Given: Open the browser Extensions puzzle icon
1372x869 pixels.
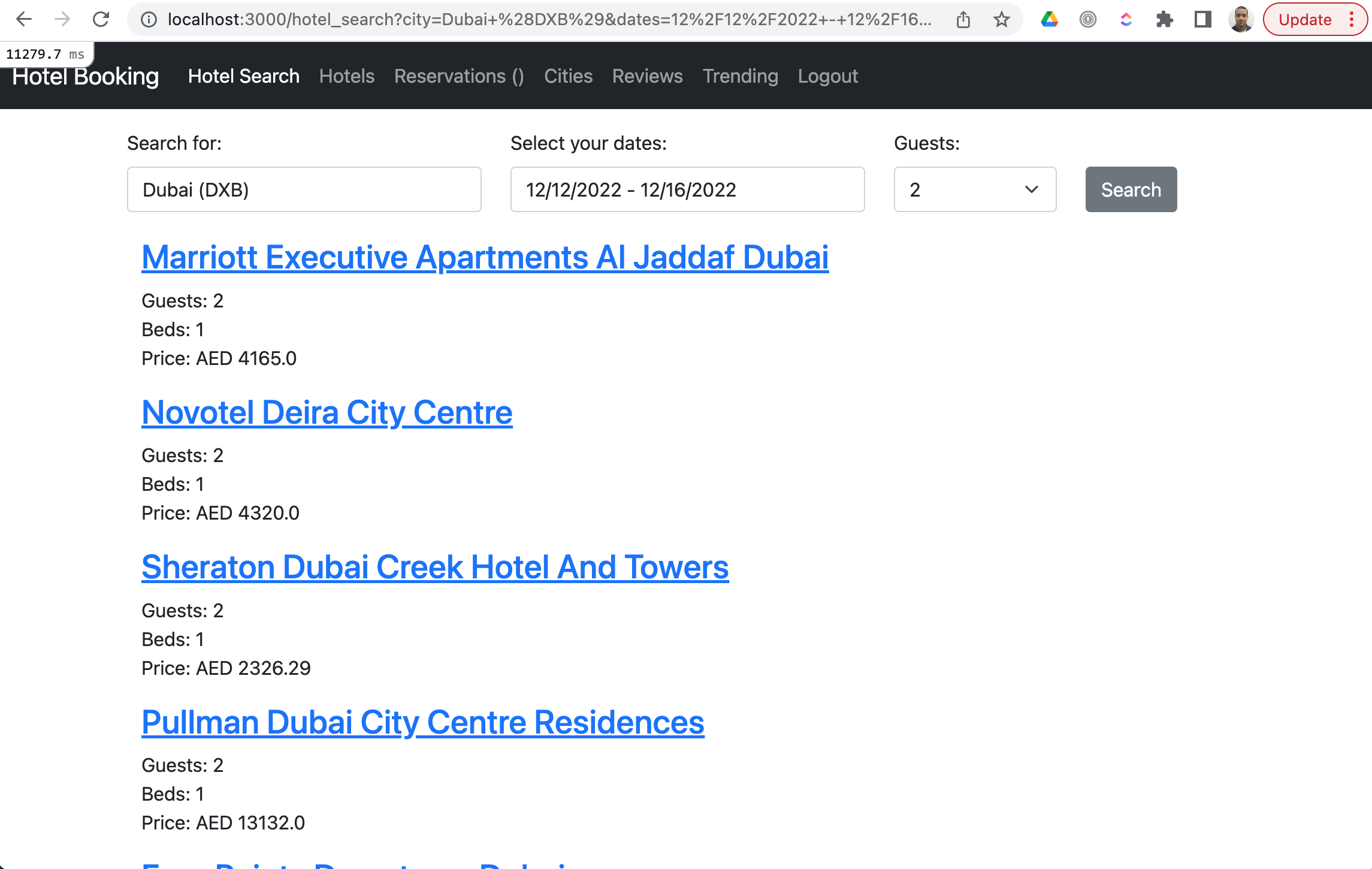Looking at the screenshot, I should [1165, 19].
